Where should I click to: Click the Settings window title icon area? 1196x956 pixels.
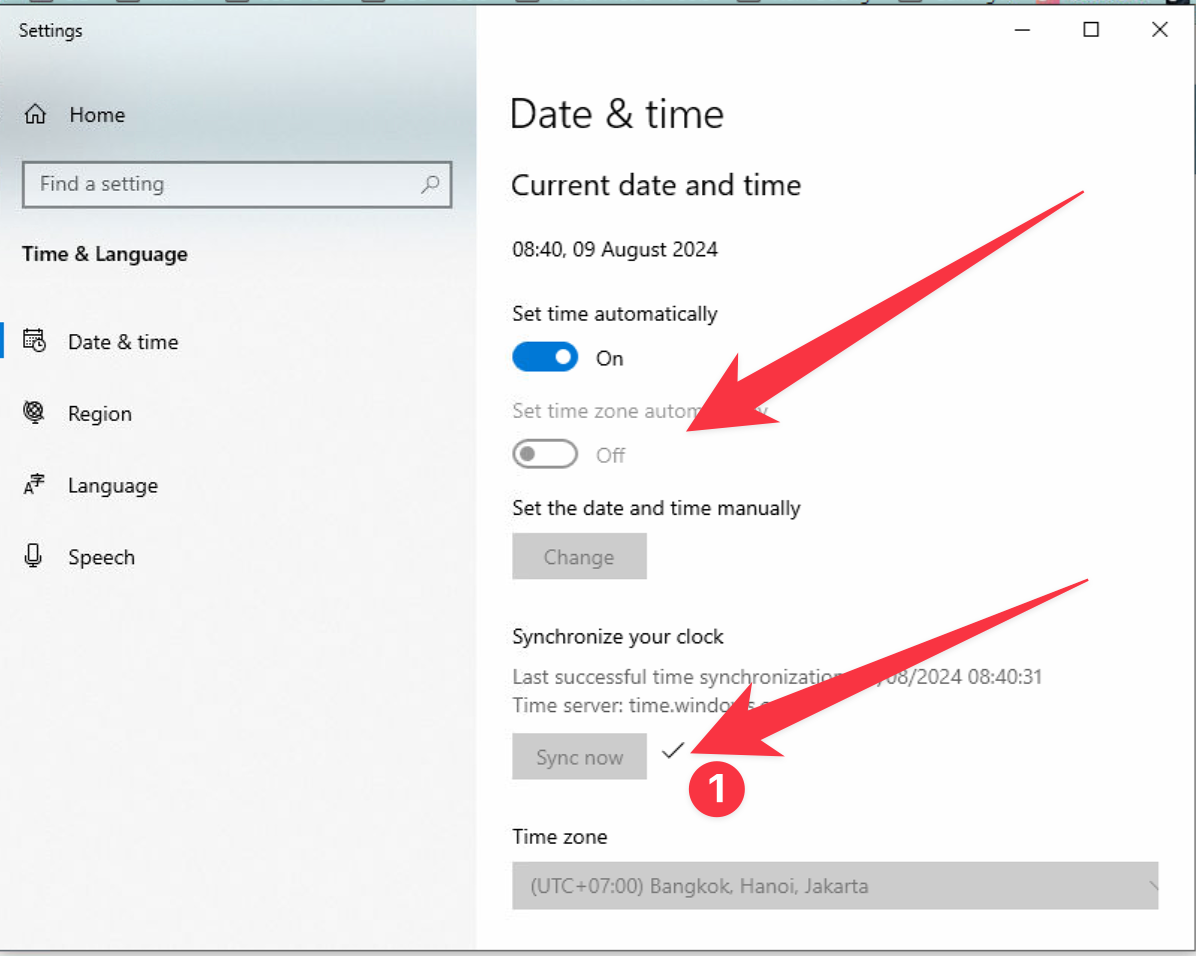pos(50,31)
